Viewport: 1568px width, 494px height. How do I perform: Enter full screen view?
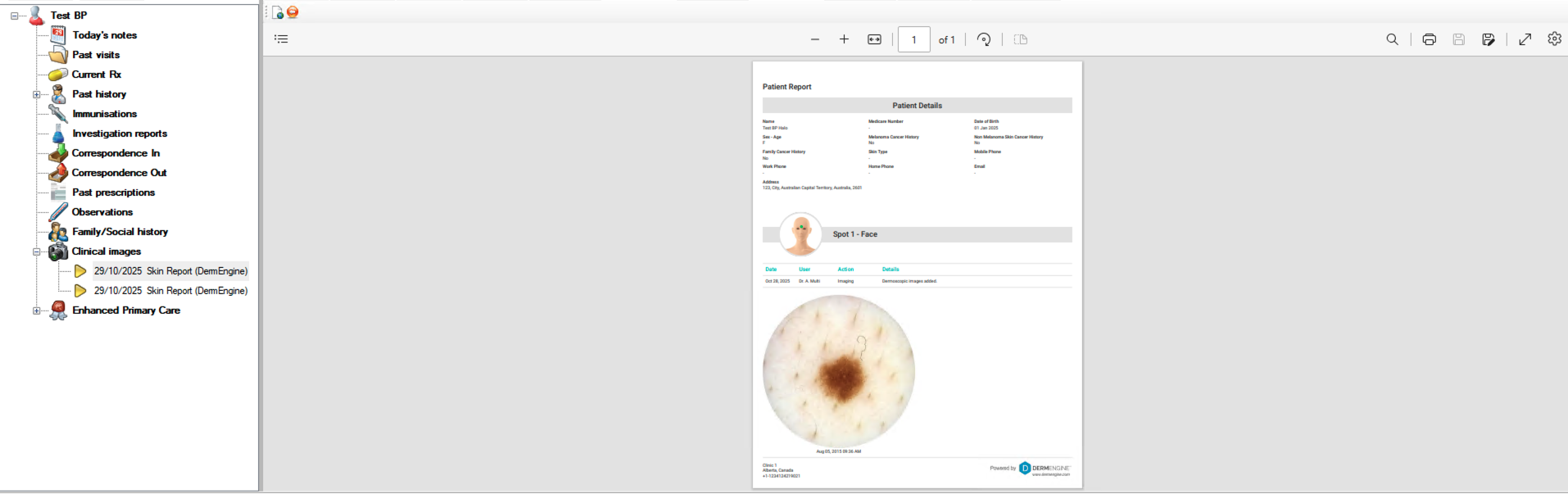[1525, 39]
